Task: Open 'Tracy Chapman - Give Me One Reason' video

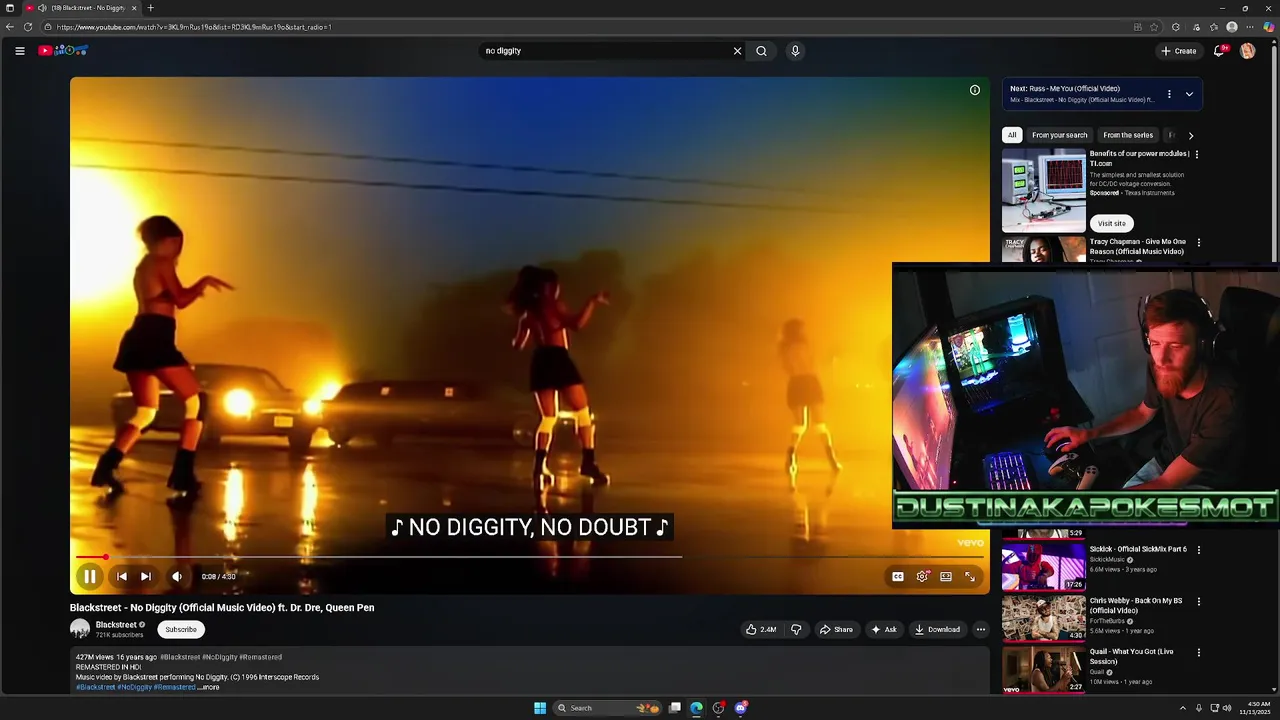Action: tap(1138, 246)
